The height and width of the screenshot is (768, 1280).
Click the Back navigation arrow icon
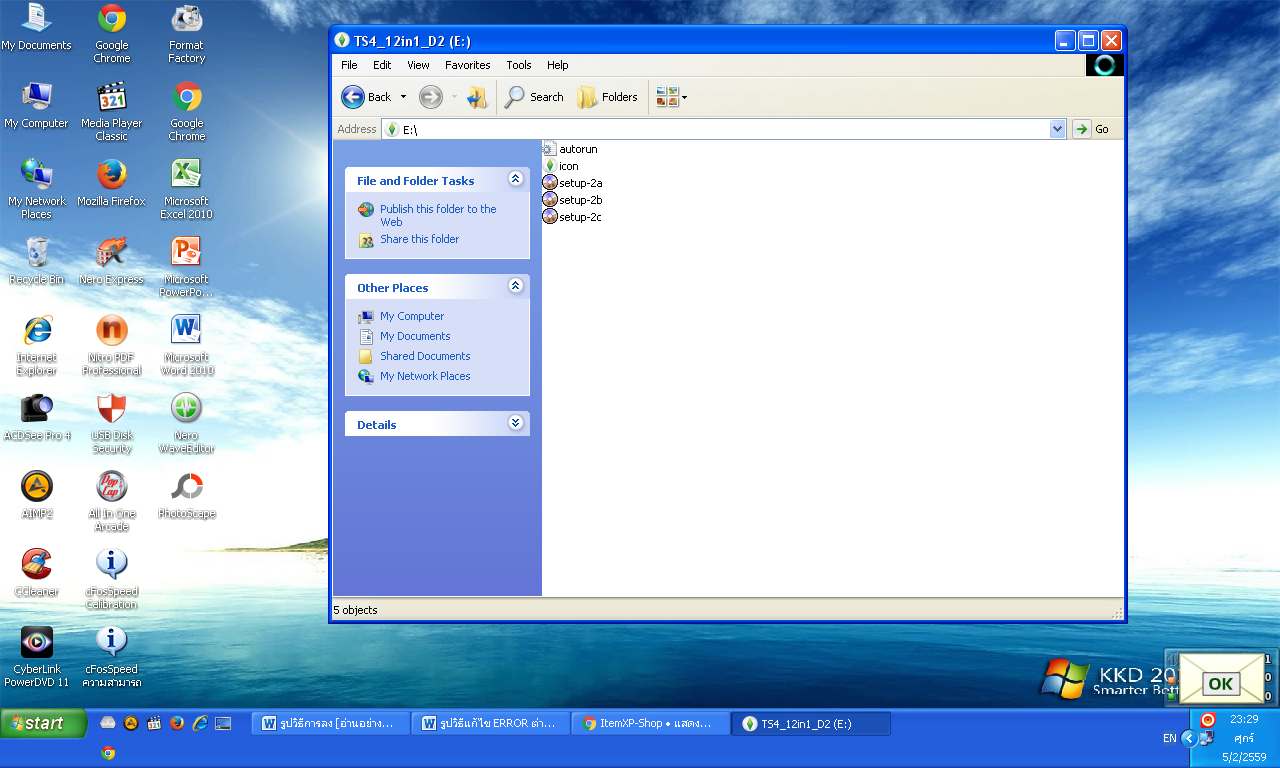point(353,97)
